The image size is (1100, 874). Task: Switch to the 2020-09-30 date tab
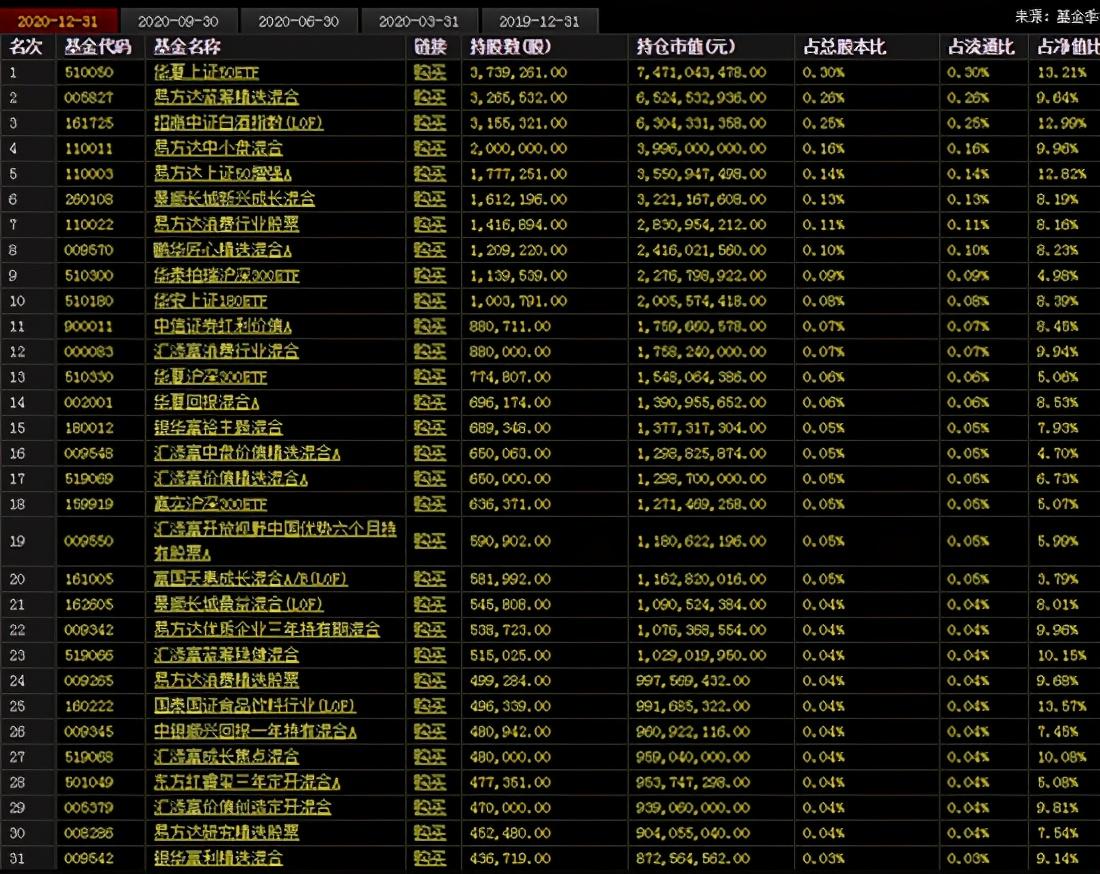pyautogui.click(x=178, y=21)
